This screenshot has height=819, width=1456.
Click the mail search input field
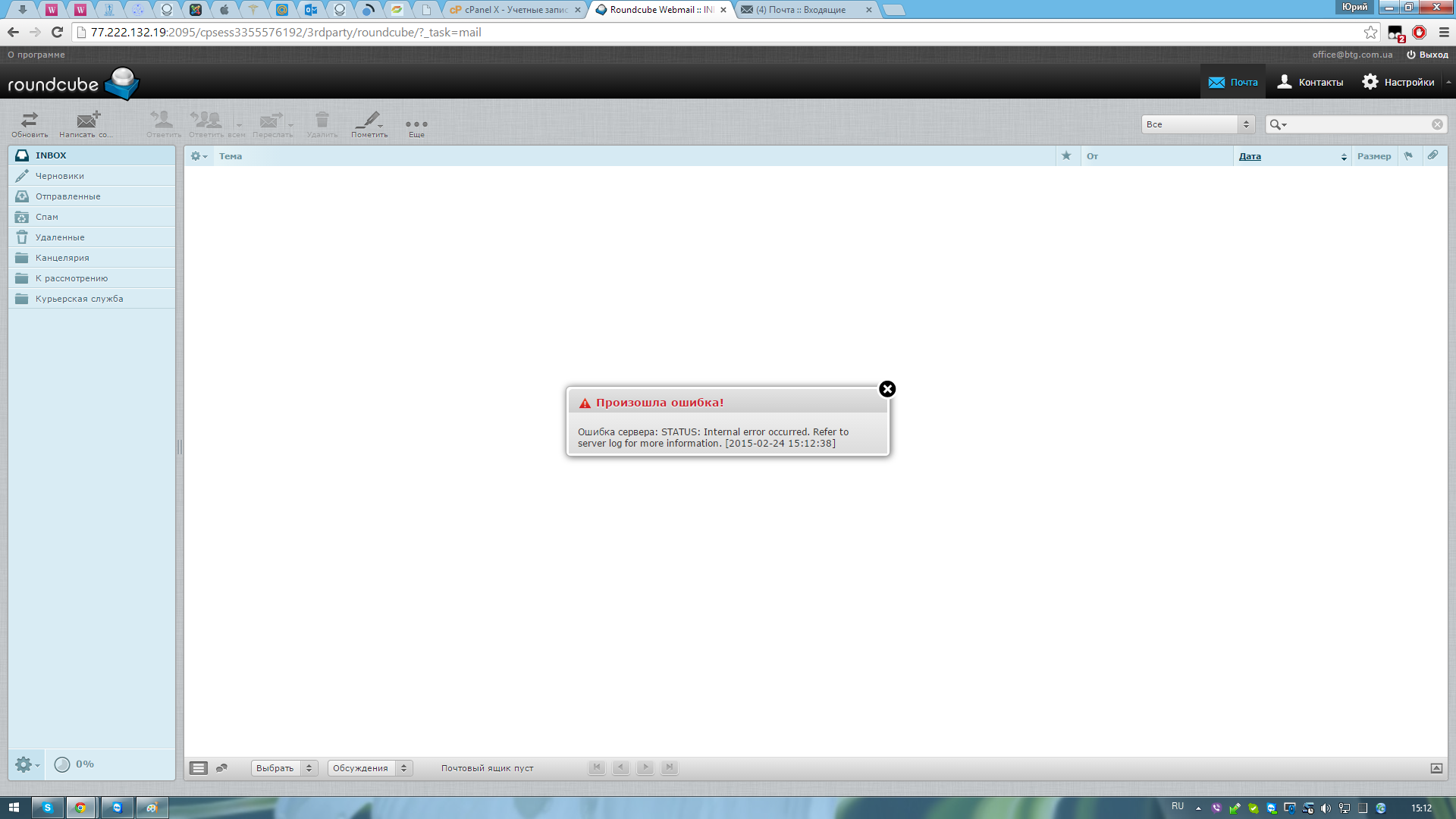pos(1359,124)
